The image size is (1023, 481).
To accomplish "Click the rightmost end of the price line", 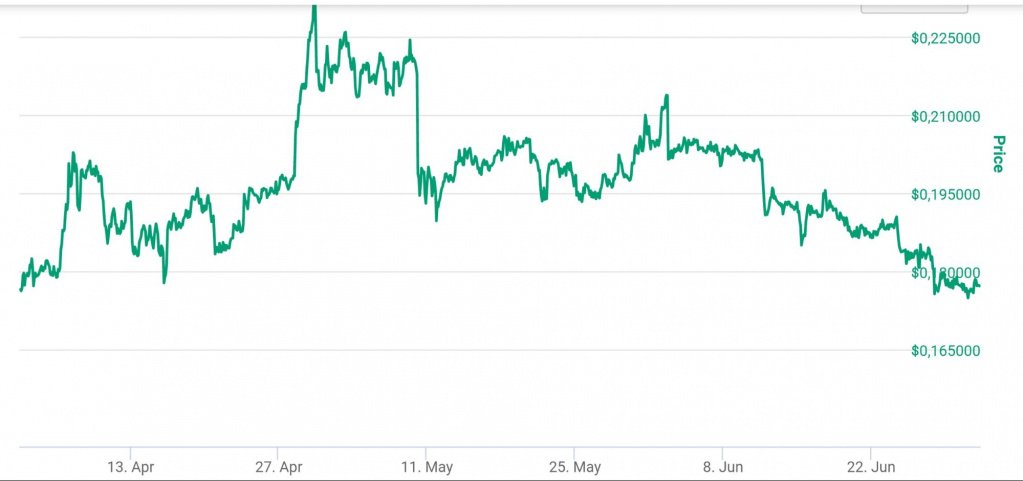I will pos(979,287).
